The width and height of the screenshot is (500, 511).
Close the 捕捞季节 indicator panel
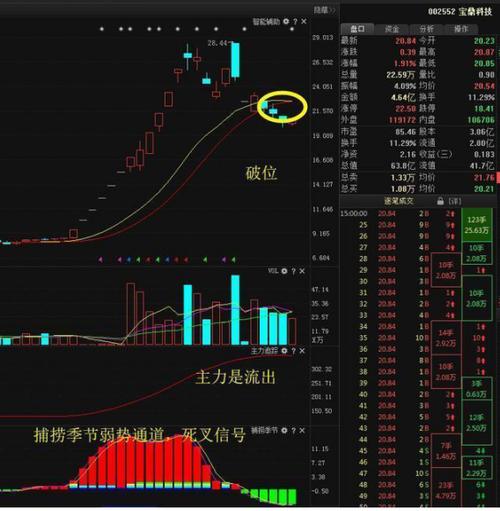pos(302,431)
